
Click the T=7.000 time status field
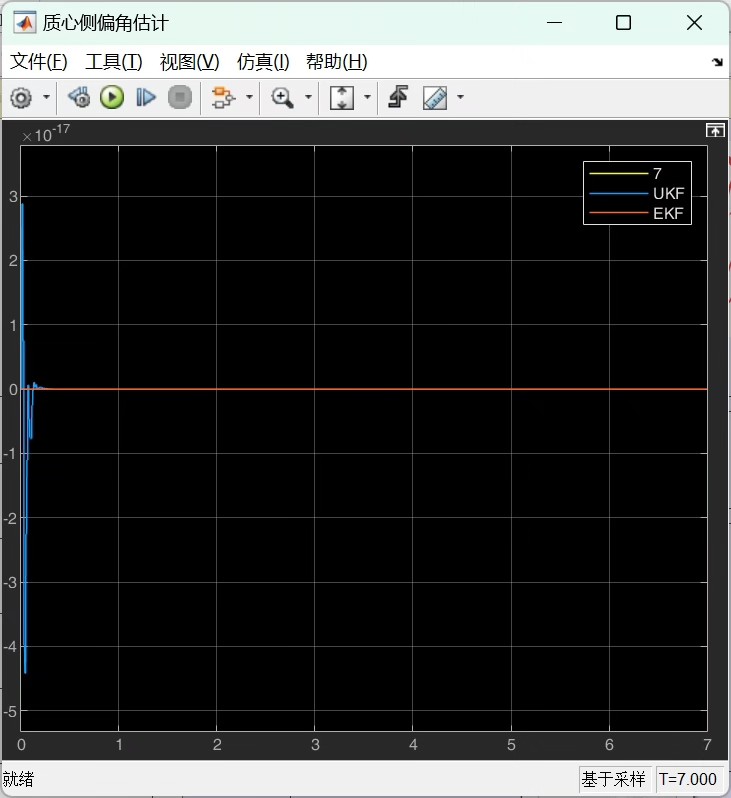click(688, 779)
